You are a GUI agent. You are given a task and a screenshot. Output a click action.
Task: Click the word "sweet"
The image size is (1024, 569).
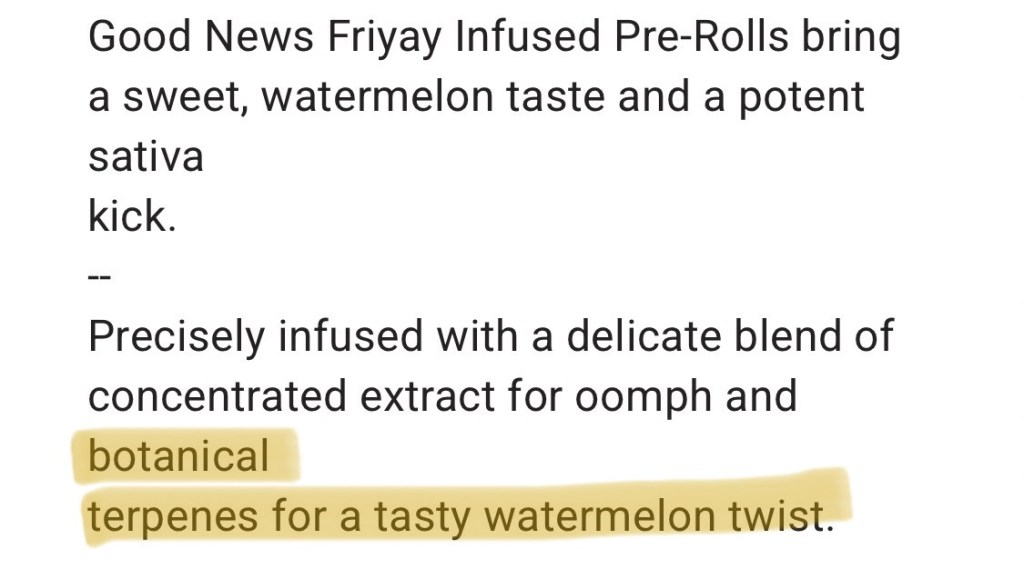click(x=184, y=98)
